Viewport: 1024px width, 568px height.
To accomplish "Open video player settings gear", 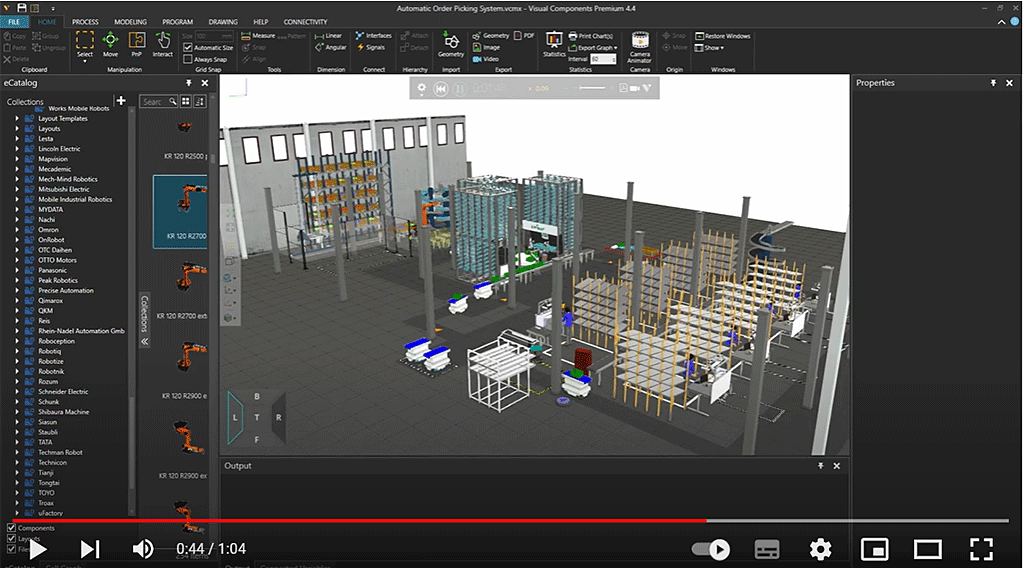I will point(820,549).
